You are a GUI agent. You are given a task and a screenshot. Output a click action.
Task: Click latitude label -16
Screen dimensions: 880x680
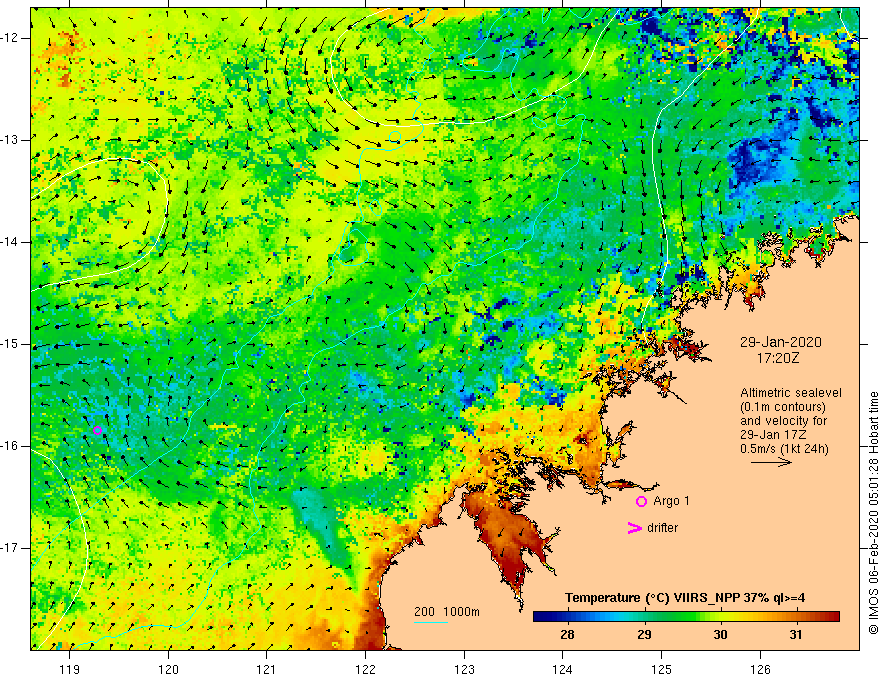tap(11, 446)
